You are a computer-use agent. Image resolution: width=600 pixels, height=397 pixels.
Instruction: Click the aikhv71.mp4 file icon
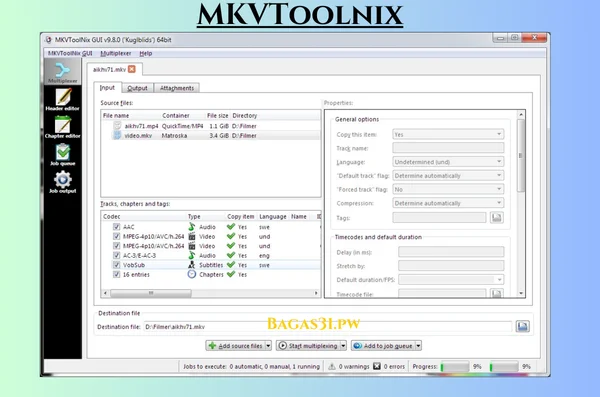coord(117,126)
